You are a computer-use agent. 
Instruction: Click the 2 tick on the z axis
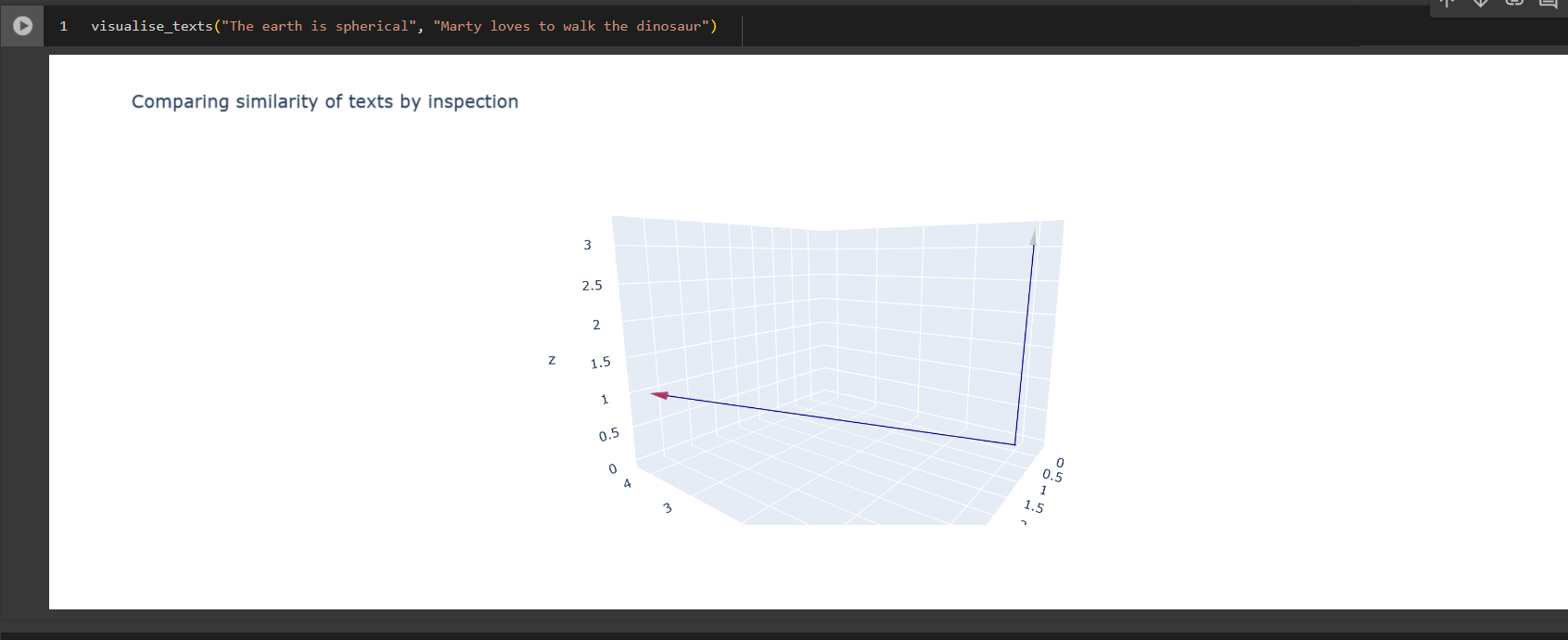(596, 325)
